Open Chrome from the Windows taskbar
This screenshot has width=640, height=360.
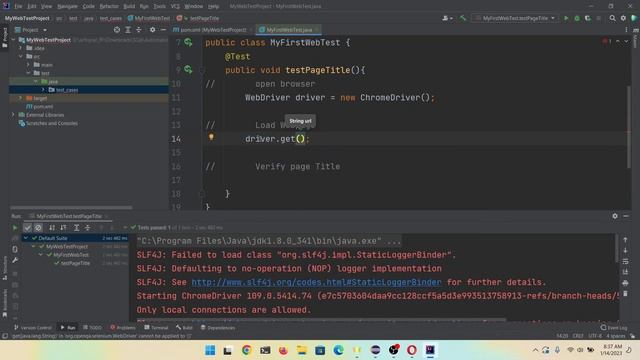(247, 350)
